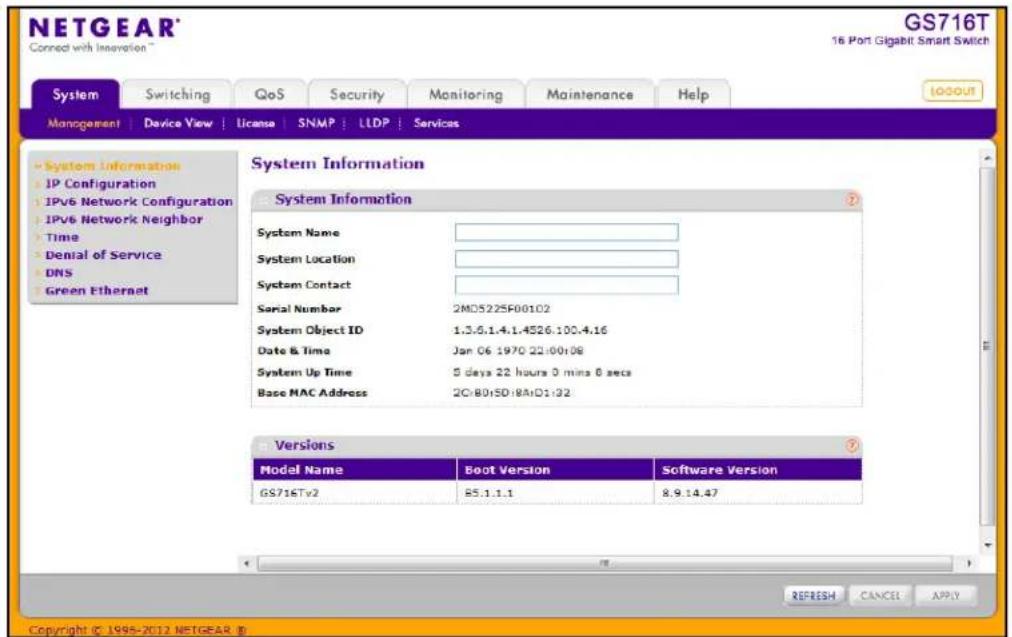The height and width of the screenshot is (637, 1012).
Task: Open the Maintenance tab
Action: tap(590, 94)
